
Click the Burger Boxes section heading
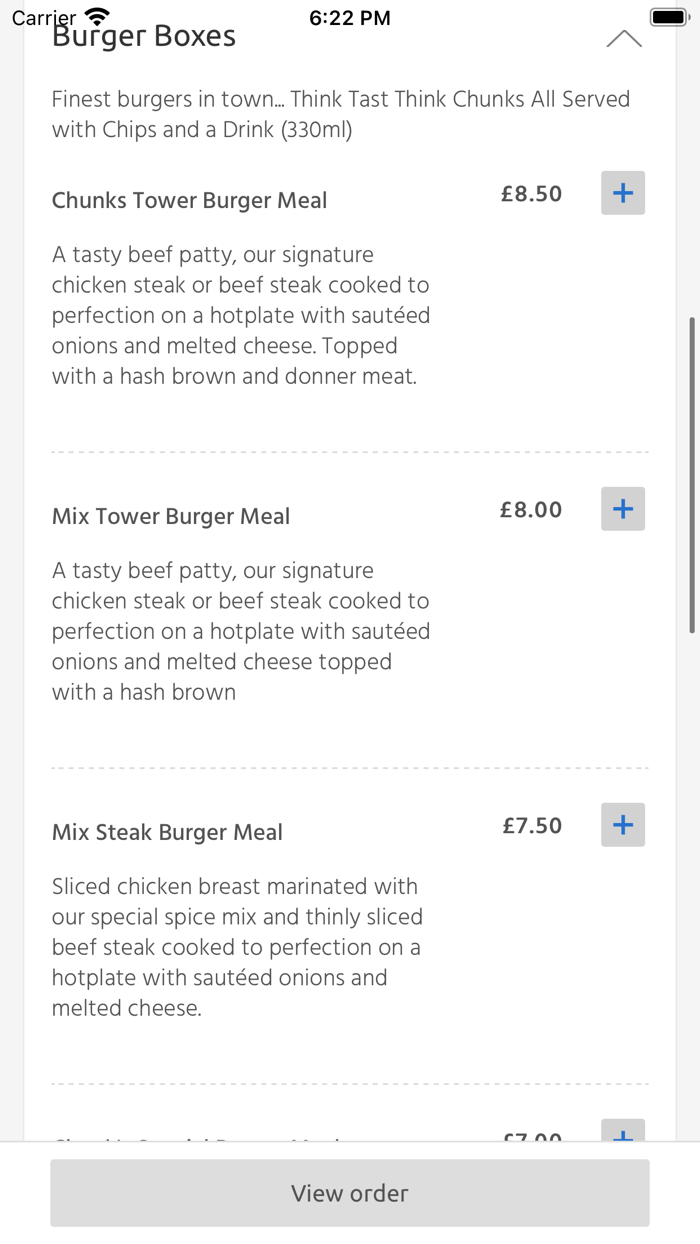(143, 34)
